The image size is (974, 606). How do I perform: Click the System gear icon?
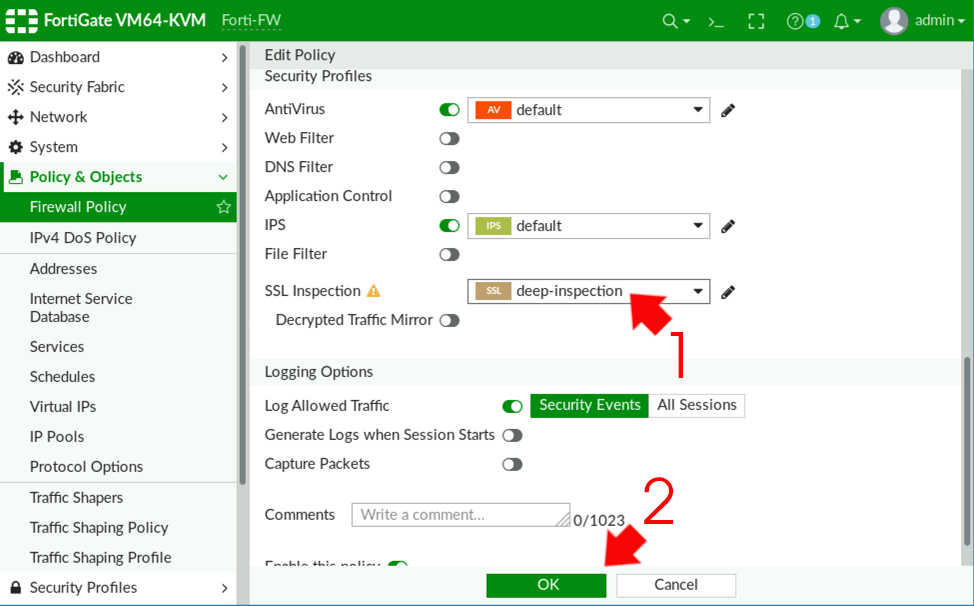coord(16,147)
